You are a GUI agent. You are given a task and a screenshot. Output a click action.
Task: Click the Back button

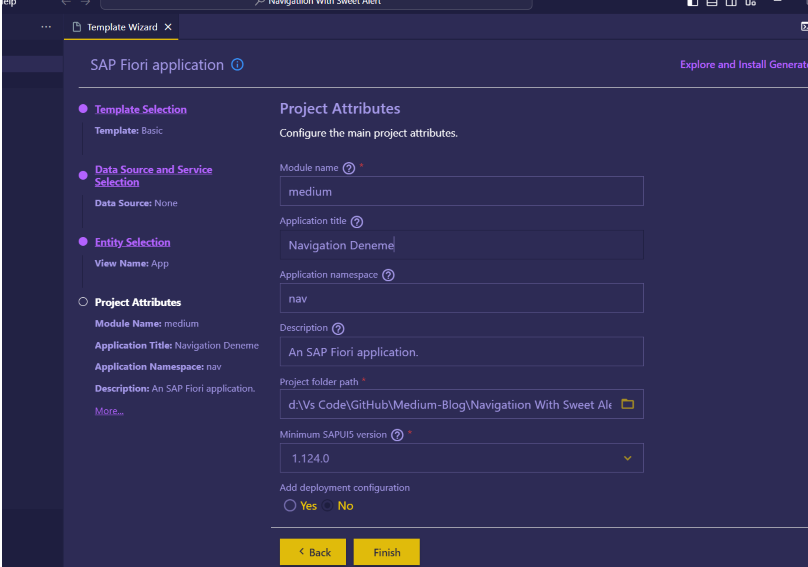pos(313,552)
